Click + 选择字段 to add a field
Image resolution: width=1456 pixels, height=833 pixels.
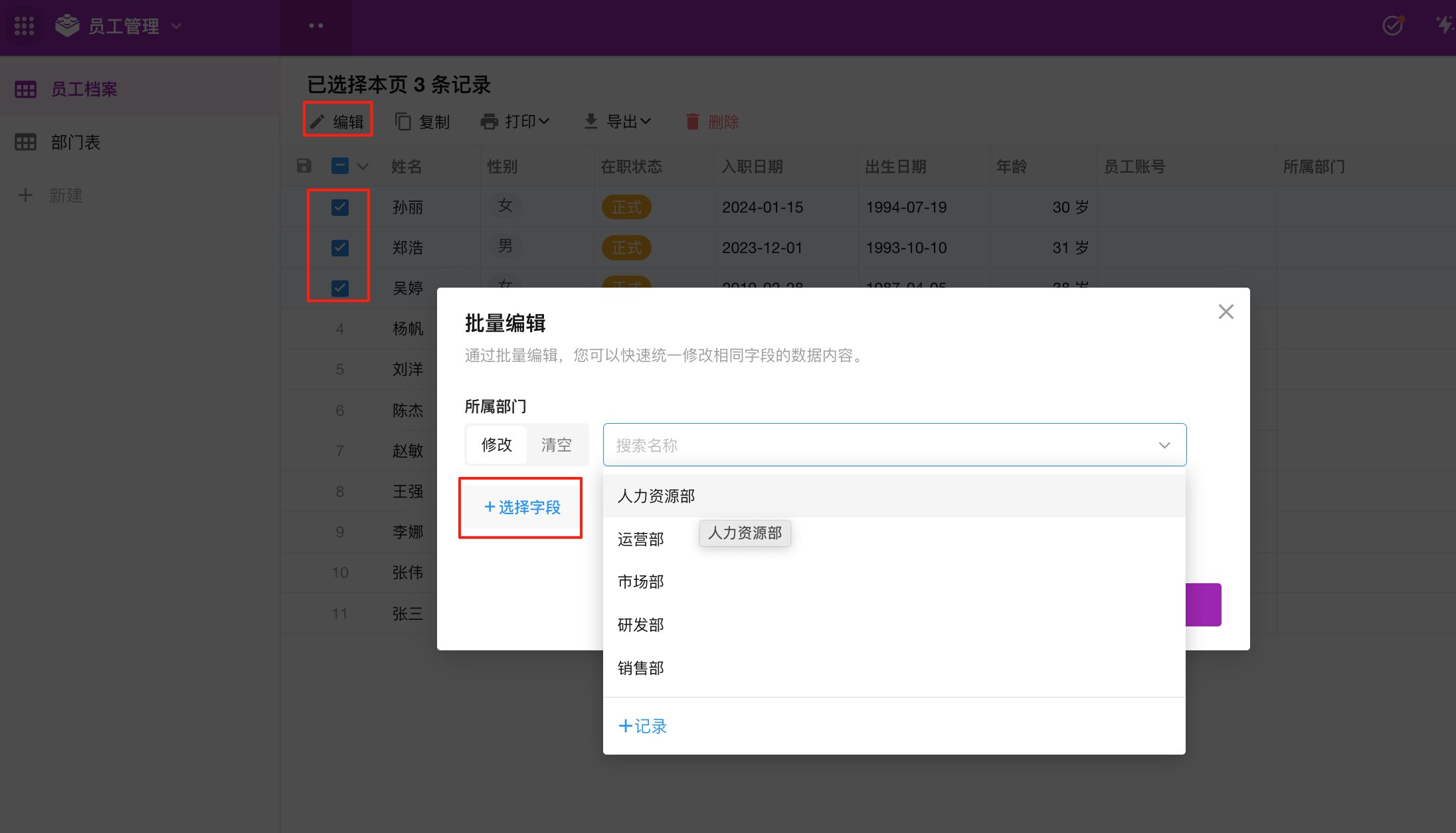[522, 508]
